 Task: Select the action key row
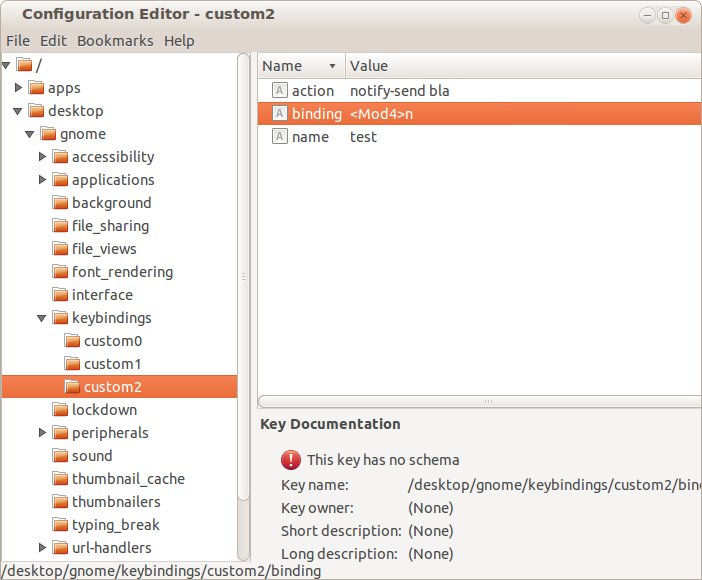[x=479, y=90]
